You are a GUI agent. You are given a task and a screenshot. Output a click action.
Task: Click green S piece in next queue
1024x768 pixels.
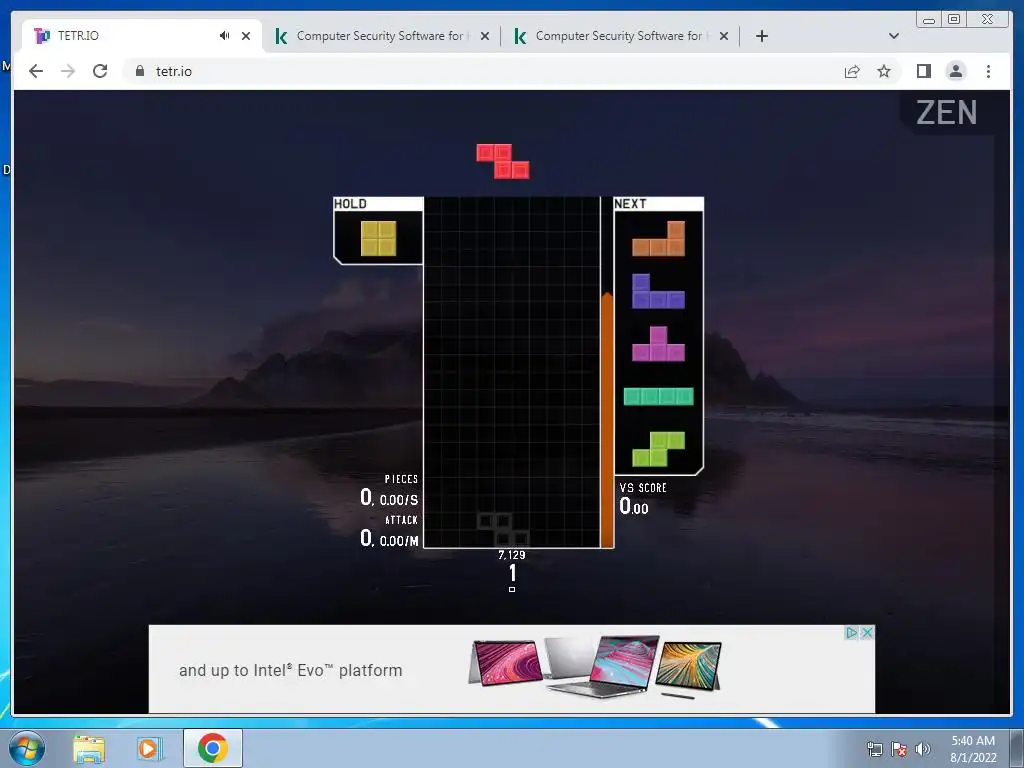click(x=658, y=449)
